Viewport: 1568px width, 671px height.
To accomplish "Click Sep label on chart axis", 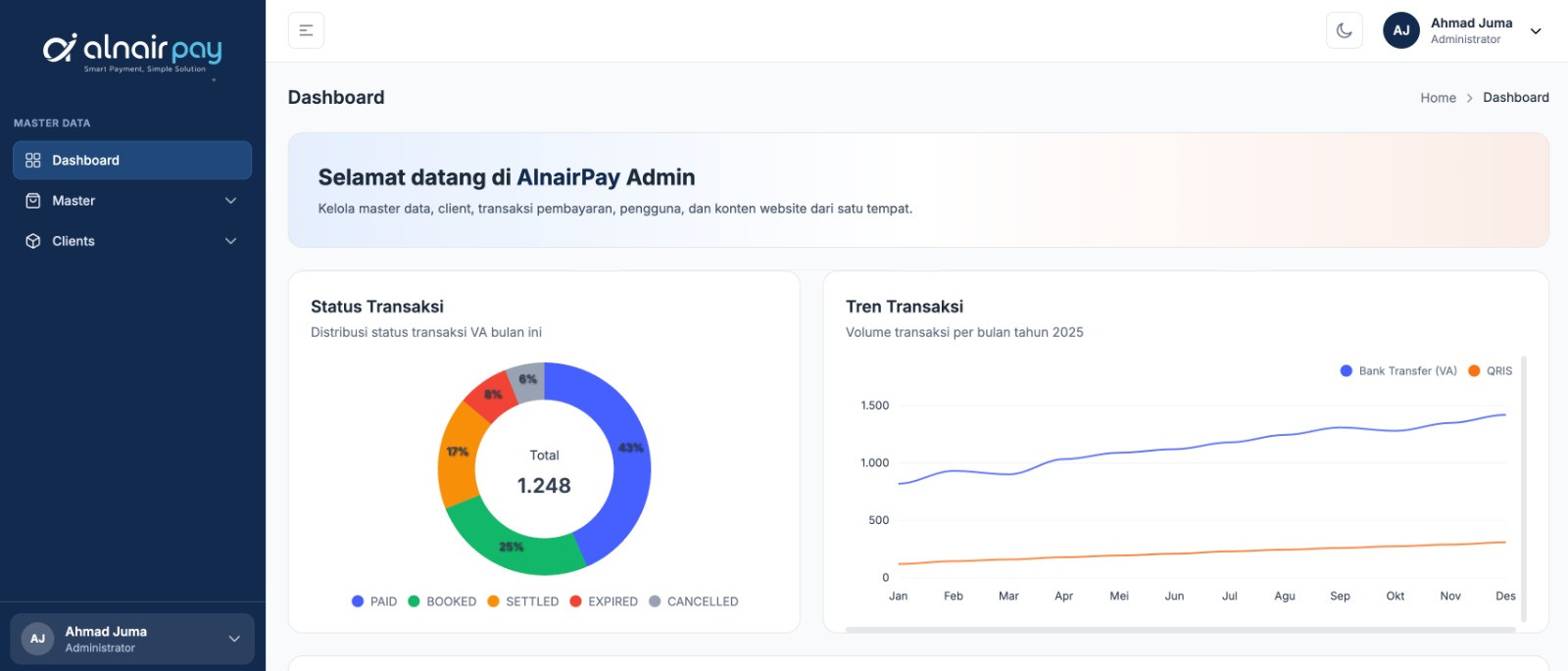I will pos(1340,597).
